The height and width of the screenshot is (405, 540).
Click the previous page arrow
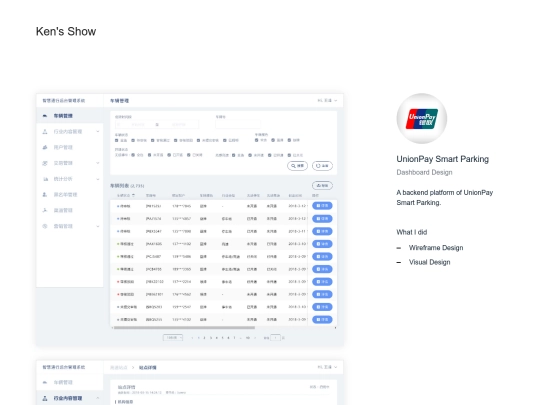tap(192, 338)
